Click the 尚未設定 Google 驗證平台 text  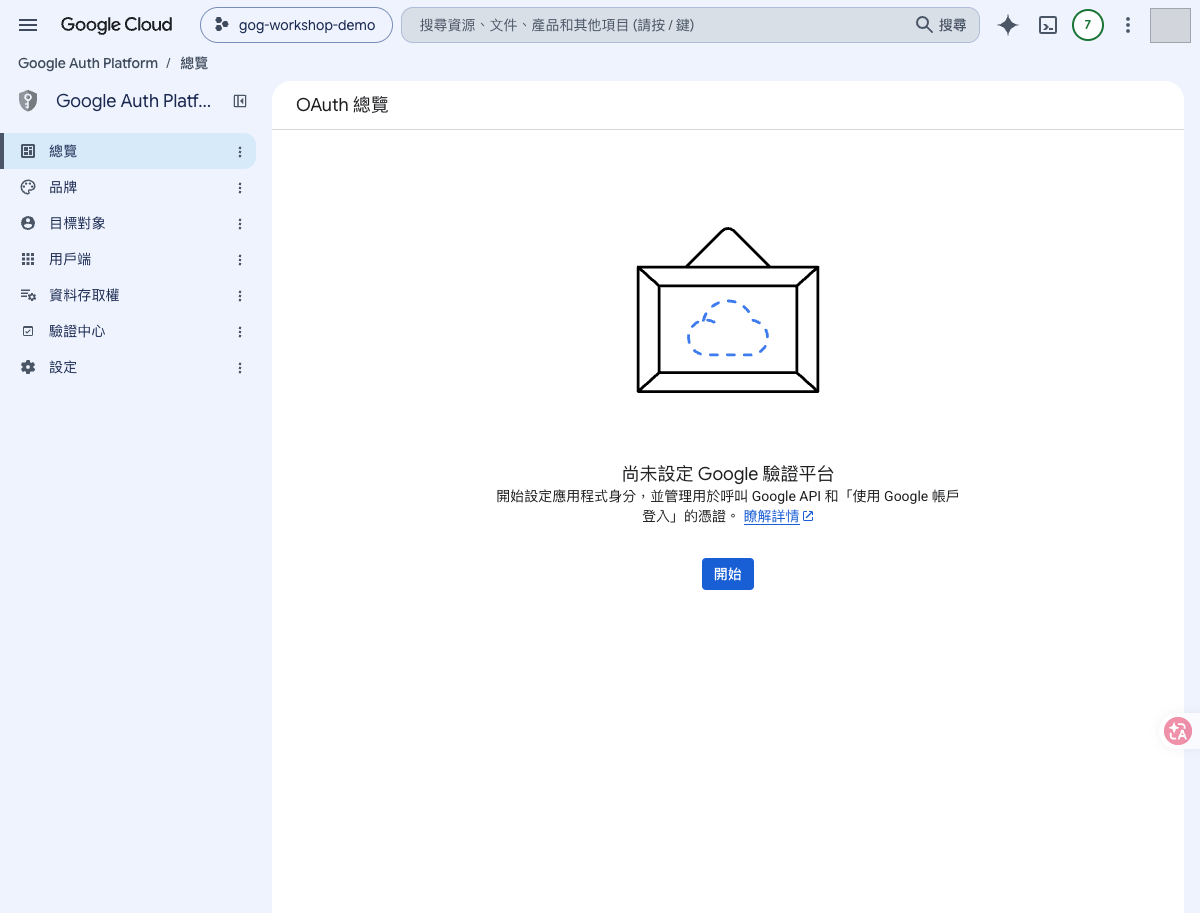coord(728,474)
